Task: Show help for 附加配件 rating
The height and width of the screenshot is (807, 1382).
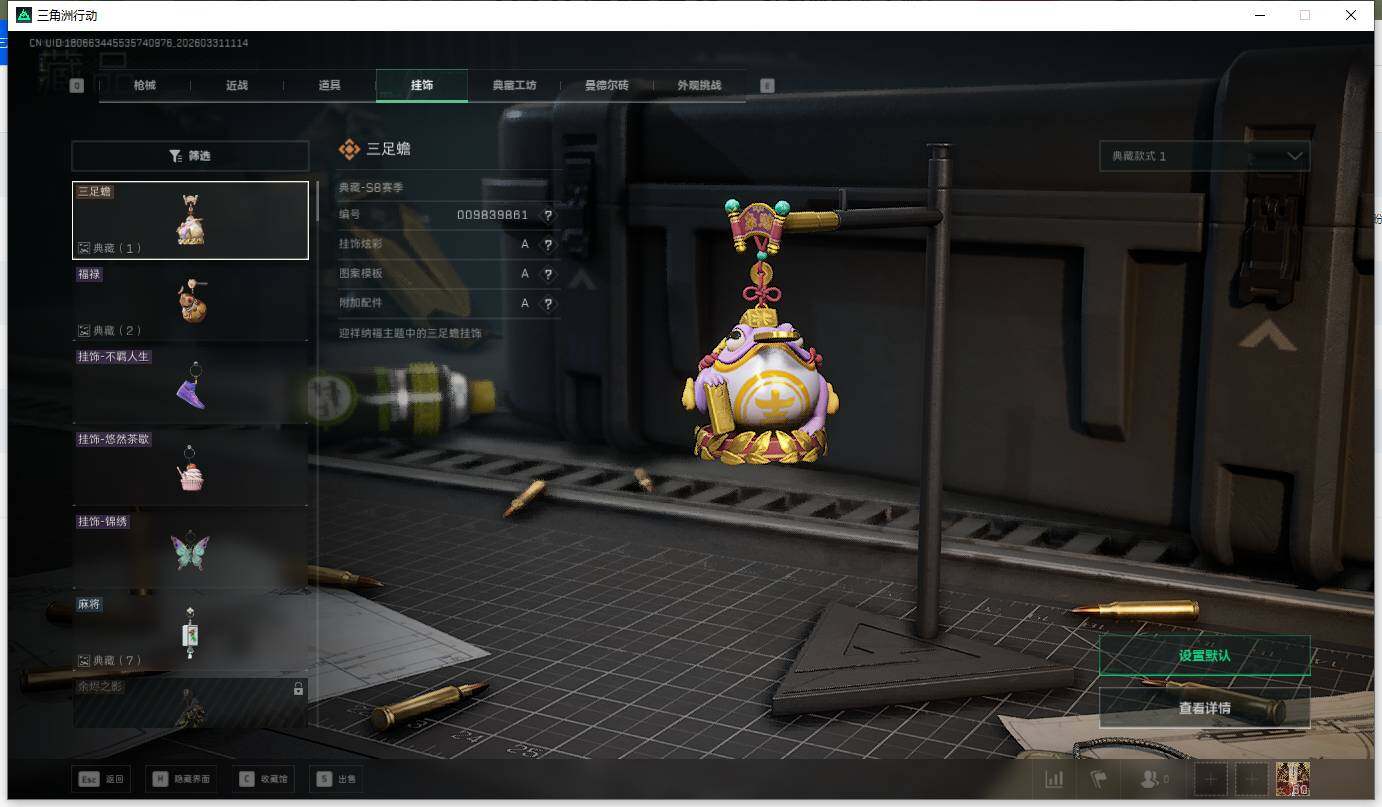Action: (548, 303)
